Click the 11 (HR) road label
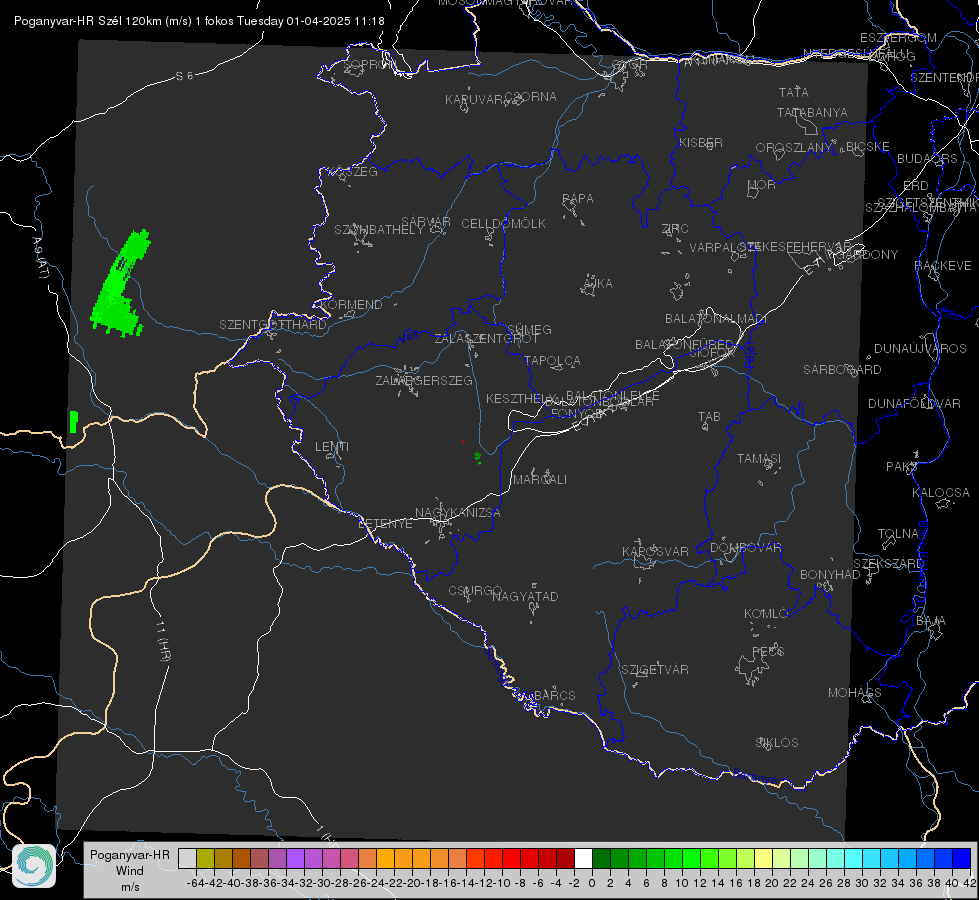Screen dimensions: 979x900 tap(164, 641)
